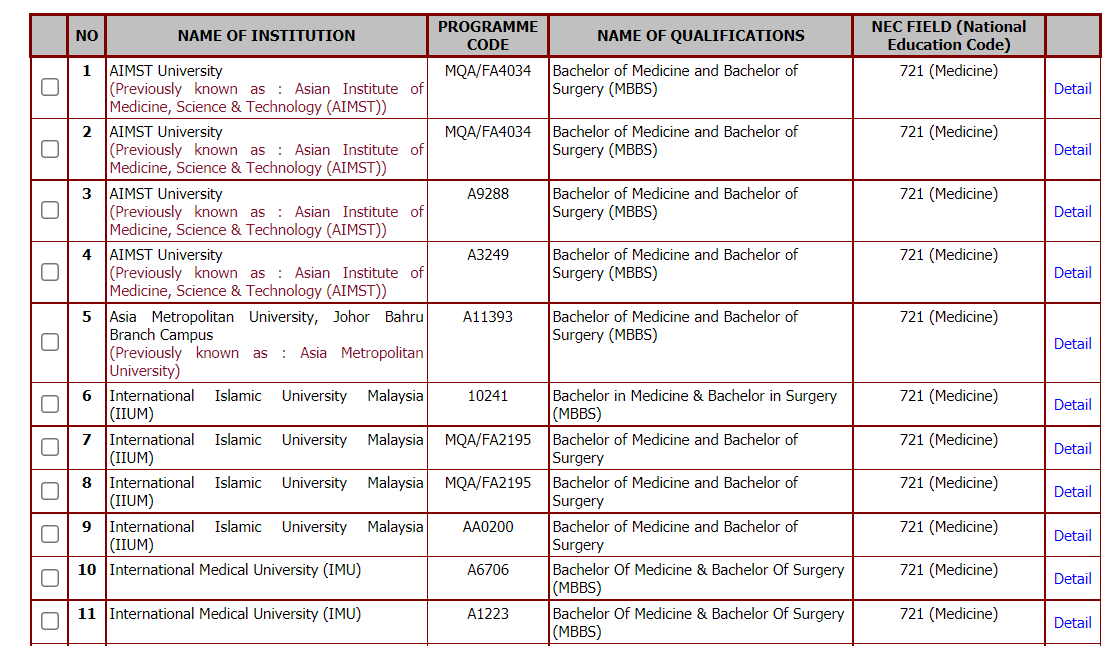1118x646 pixels.
Task: Click 'Bachelor in Medicine & Bachelor in Surgery (MBBS)'
Action: tap(694, 405)
